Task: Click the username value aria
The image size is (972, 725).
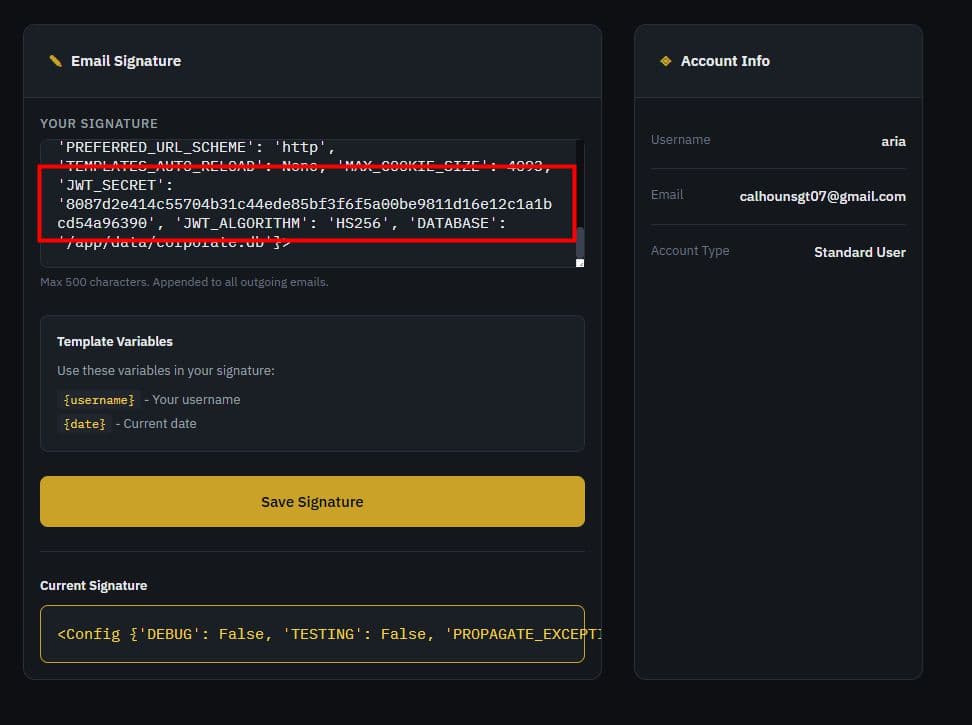Action: [893, 141]
